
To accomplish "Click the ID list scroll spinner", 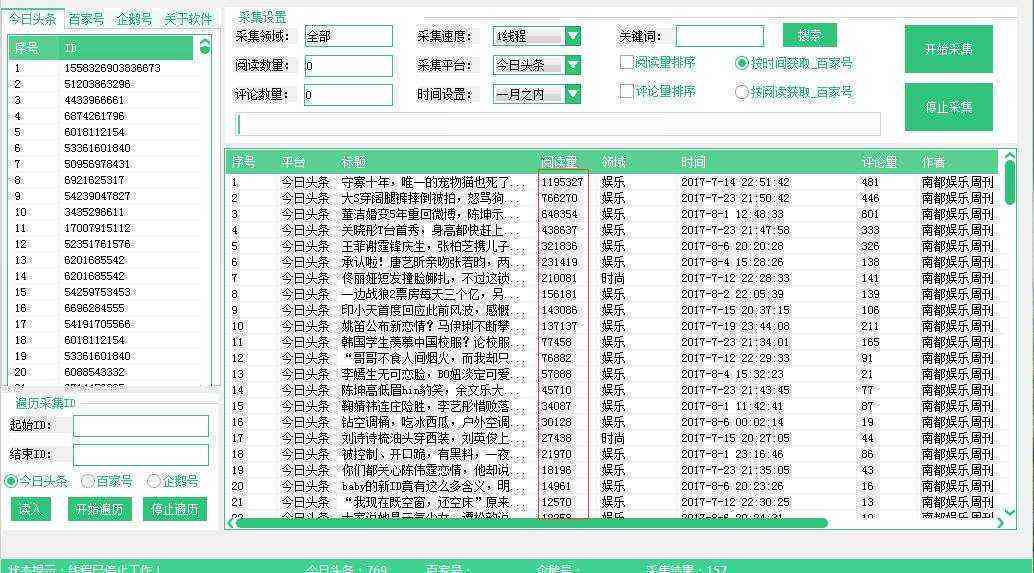I will coord(204,46).
